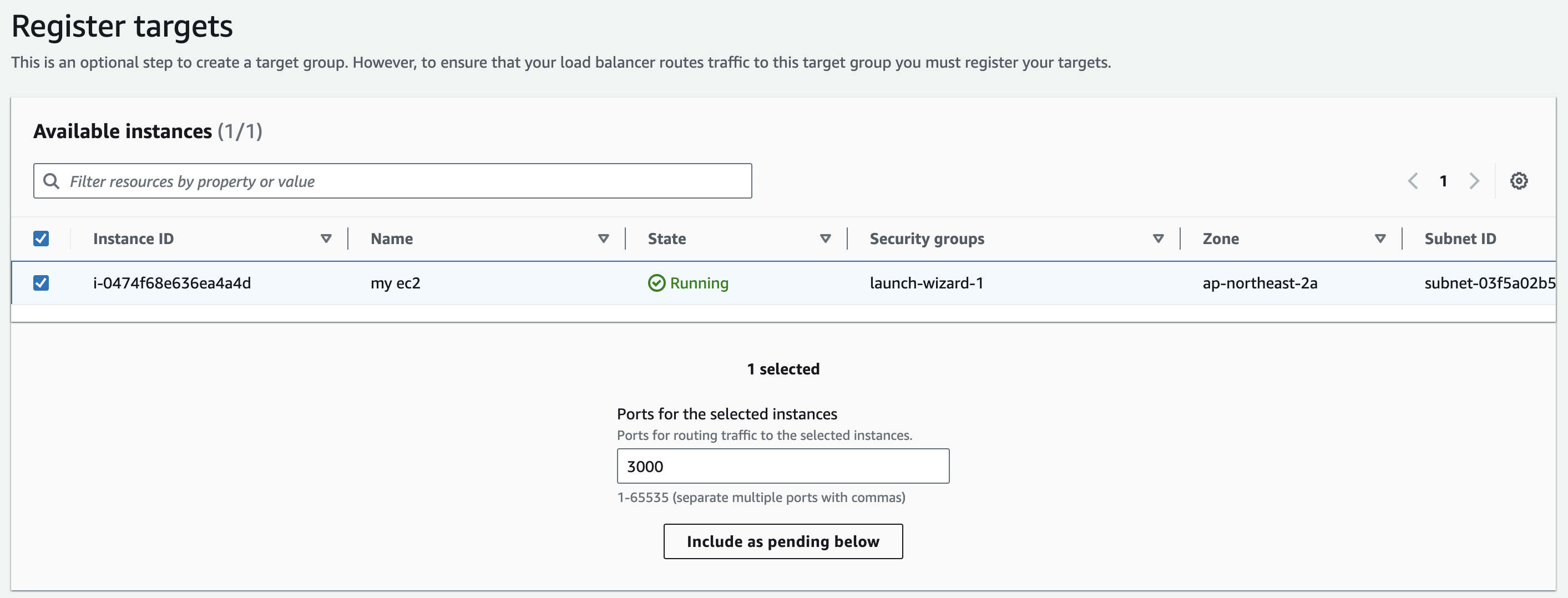The width and height of the screenshot is (1568, 598).
Task: Click the Subnet ID column header
Action: coord(1460,239)
